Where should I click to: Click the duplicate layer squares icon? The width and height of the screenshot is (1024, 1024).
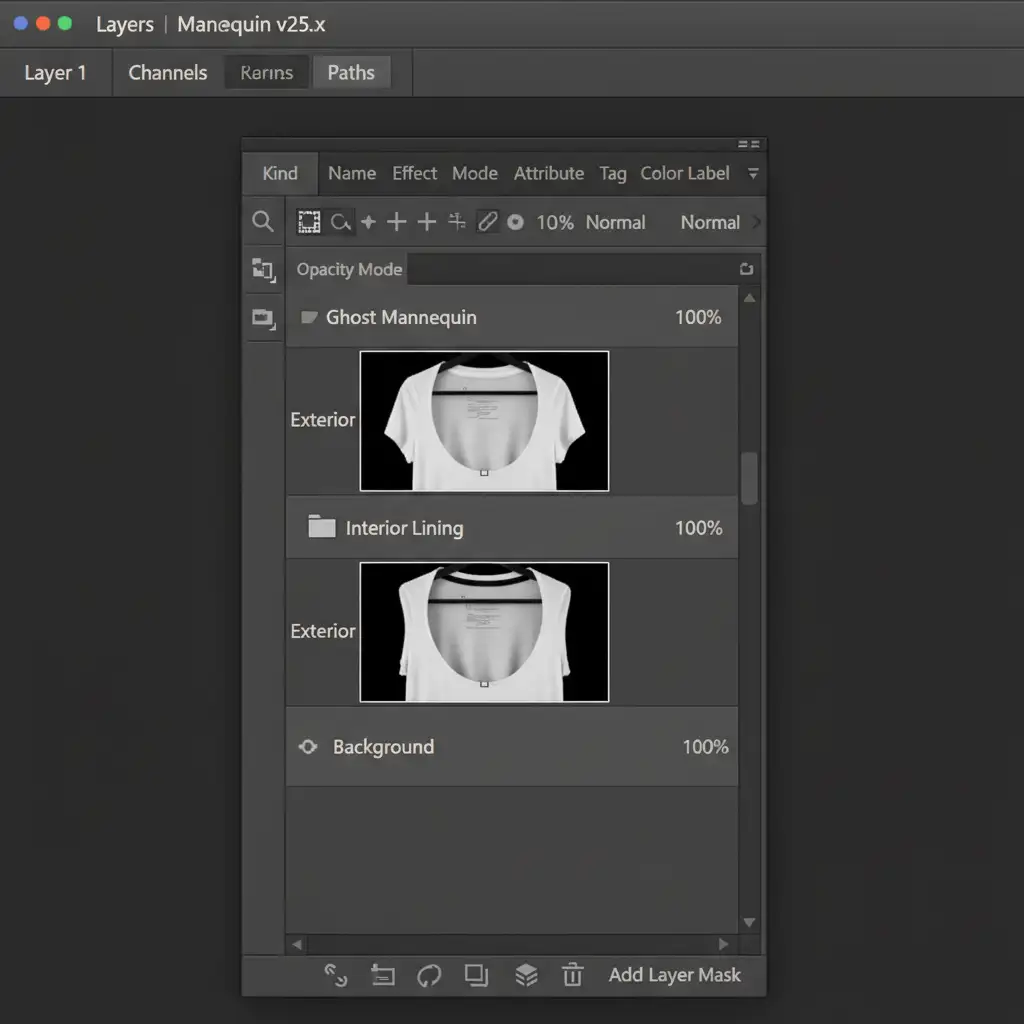click(476, 975)
